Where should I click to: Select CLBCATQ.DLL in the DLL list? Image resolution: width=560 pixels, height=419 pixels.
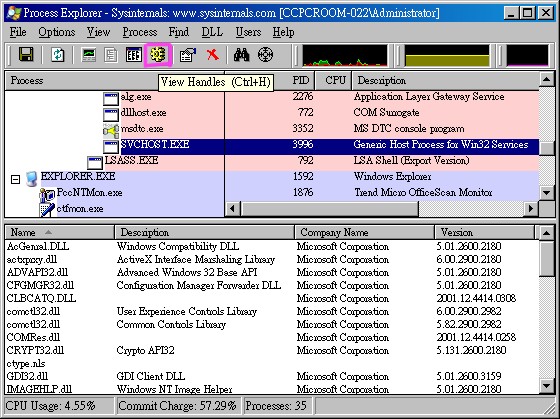point(41,298)
